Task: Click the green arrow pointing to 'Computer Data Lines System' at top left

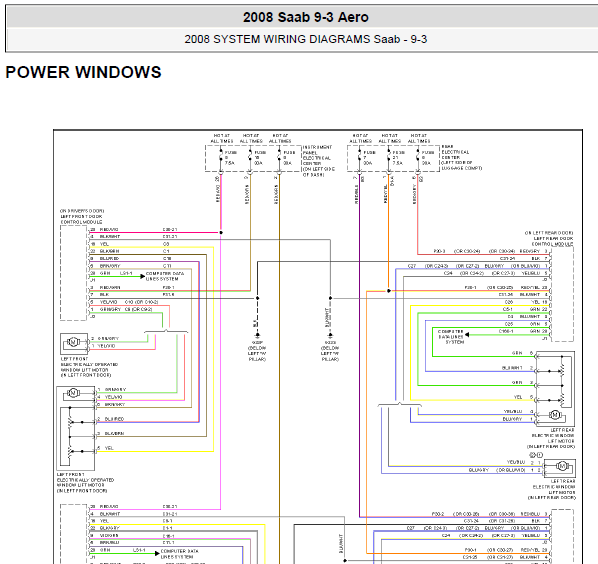Action: coord(143,276)
